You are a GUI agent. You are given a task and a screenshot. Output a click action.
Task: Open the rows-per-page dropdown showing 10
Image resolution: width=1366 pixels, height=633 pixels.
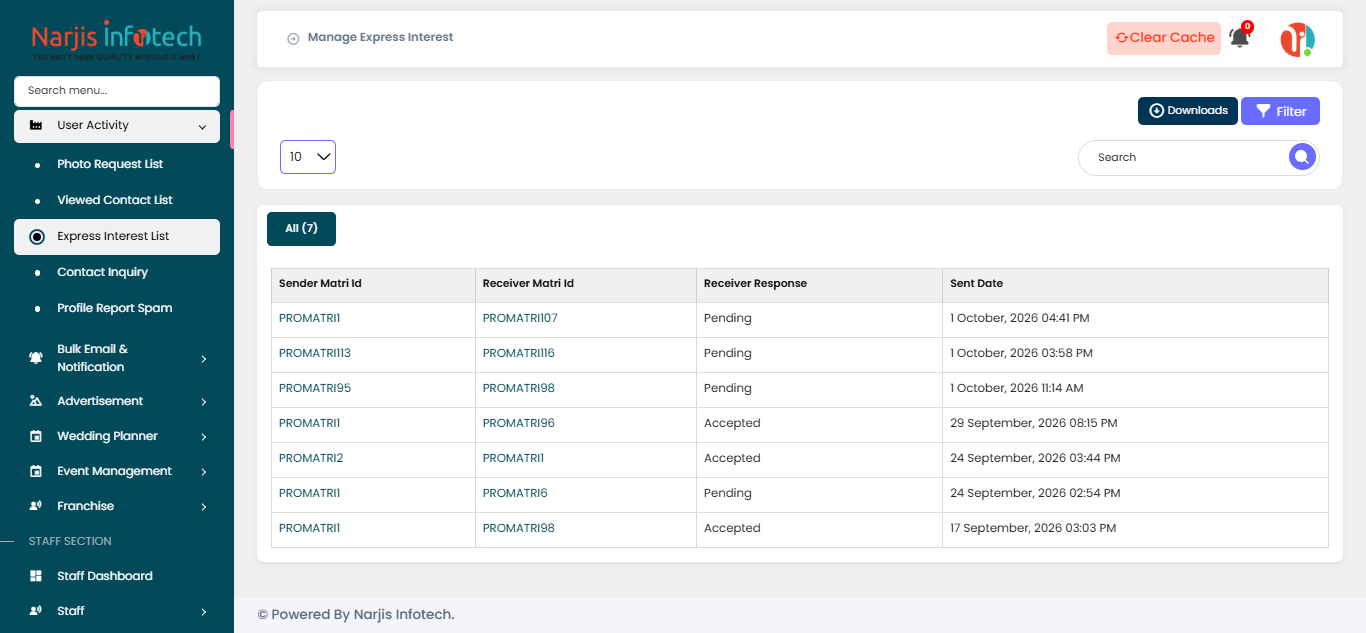pos(308,157)
